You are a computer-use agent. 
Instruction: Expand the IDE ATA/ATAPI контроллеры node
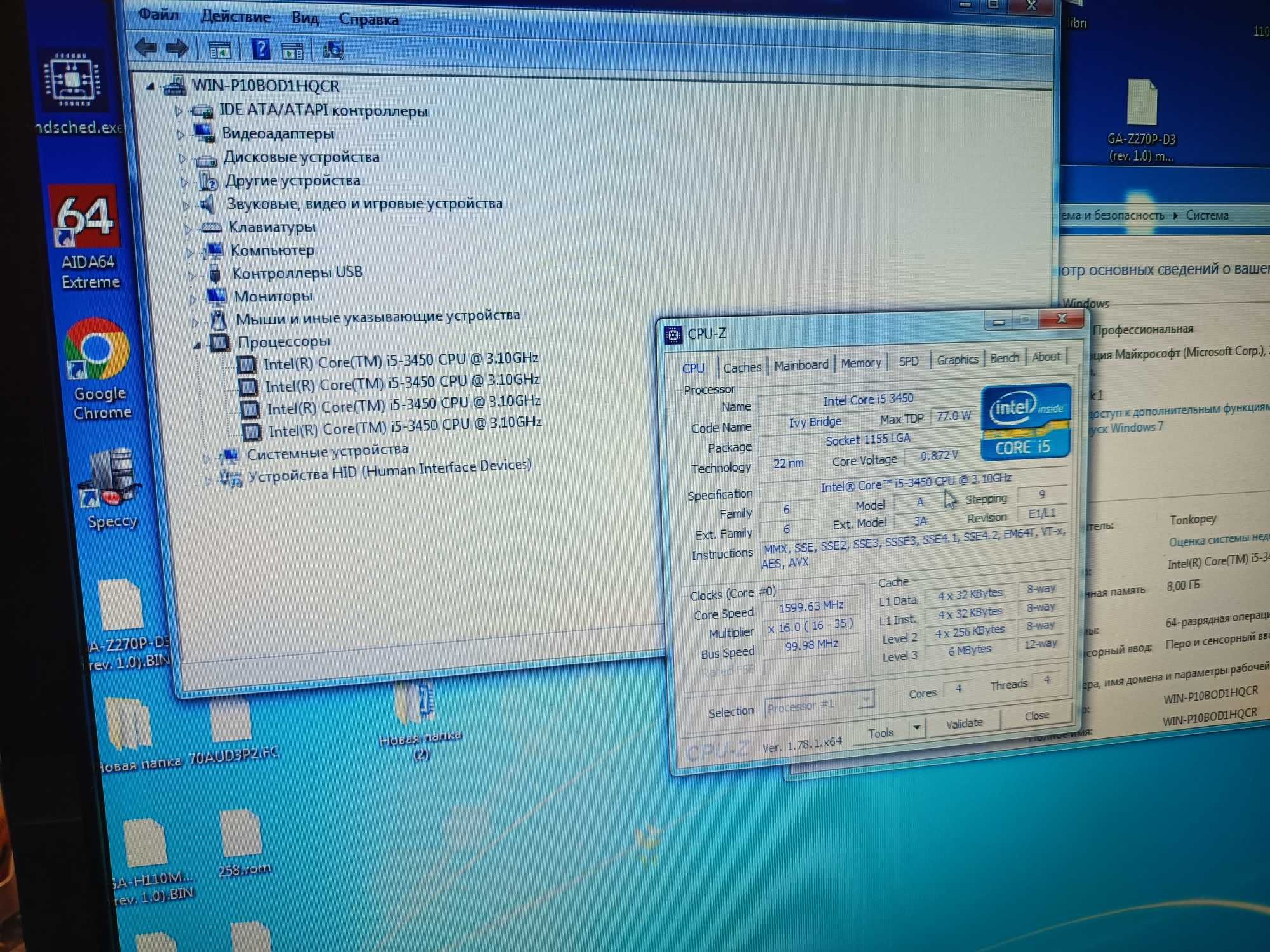tap(178, 111)
